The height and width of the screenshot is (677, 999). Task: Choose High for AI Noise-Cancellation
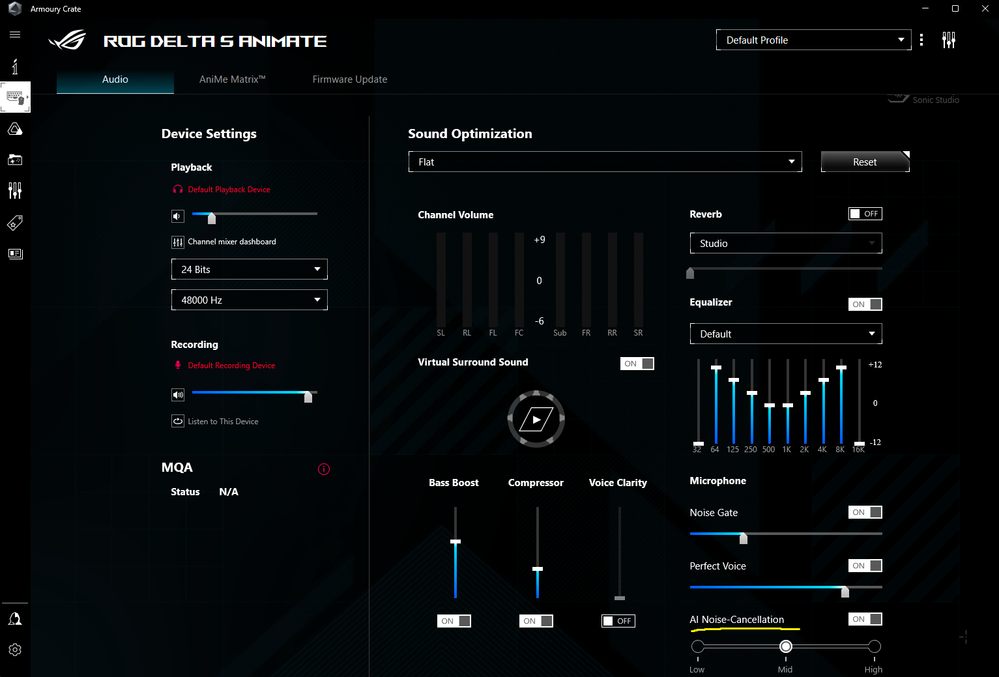[x=874, y=646]
